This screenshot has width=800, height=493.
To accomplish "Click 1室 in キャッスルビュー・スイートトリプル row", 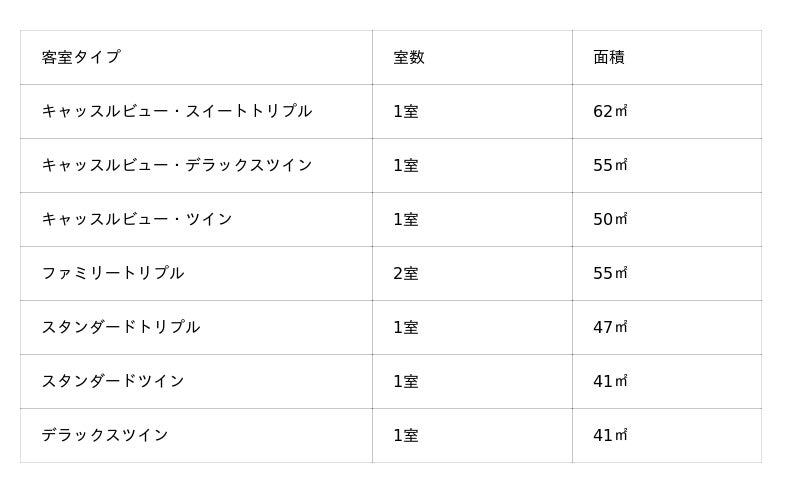I will (406, 111).
